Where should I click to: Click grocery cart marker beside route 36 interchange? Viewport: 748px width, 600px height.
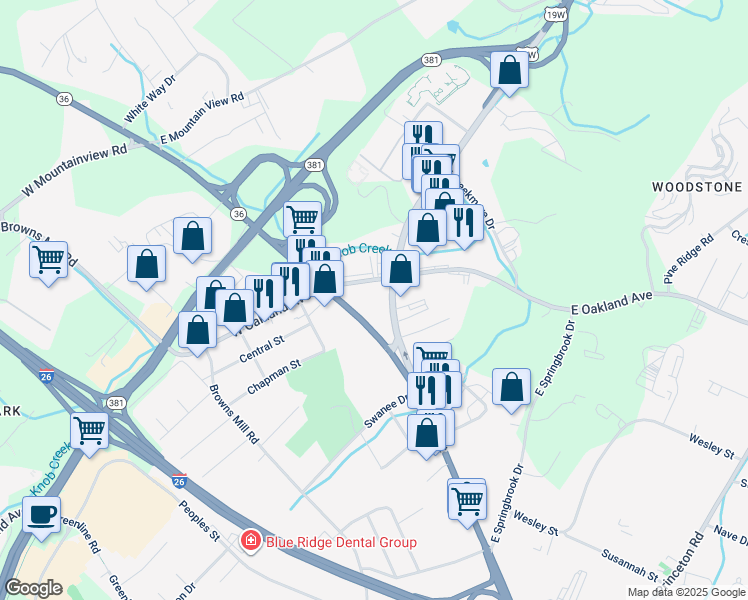pyautogui.click(x=302, y=218)
